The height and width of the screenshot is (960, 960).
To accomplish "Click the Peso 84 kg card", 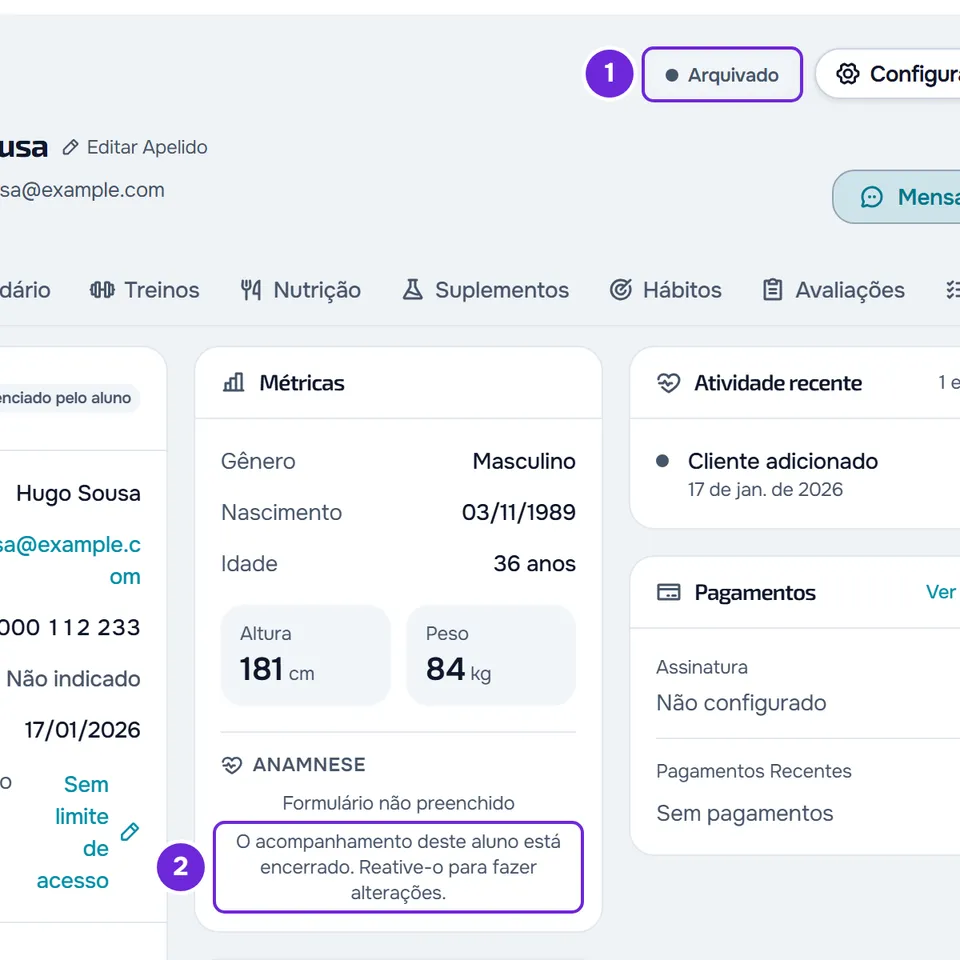I will 491,655.
